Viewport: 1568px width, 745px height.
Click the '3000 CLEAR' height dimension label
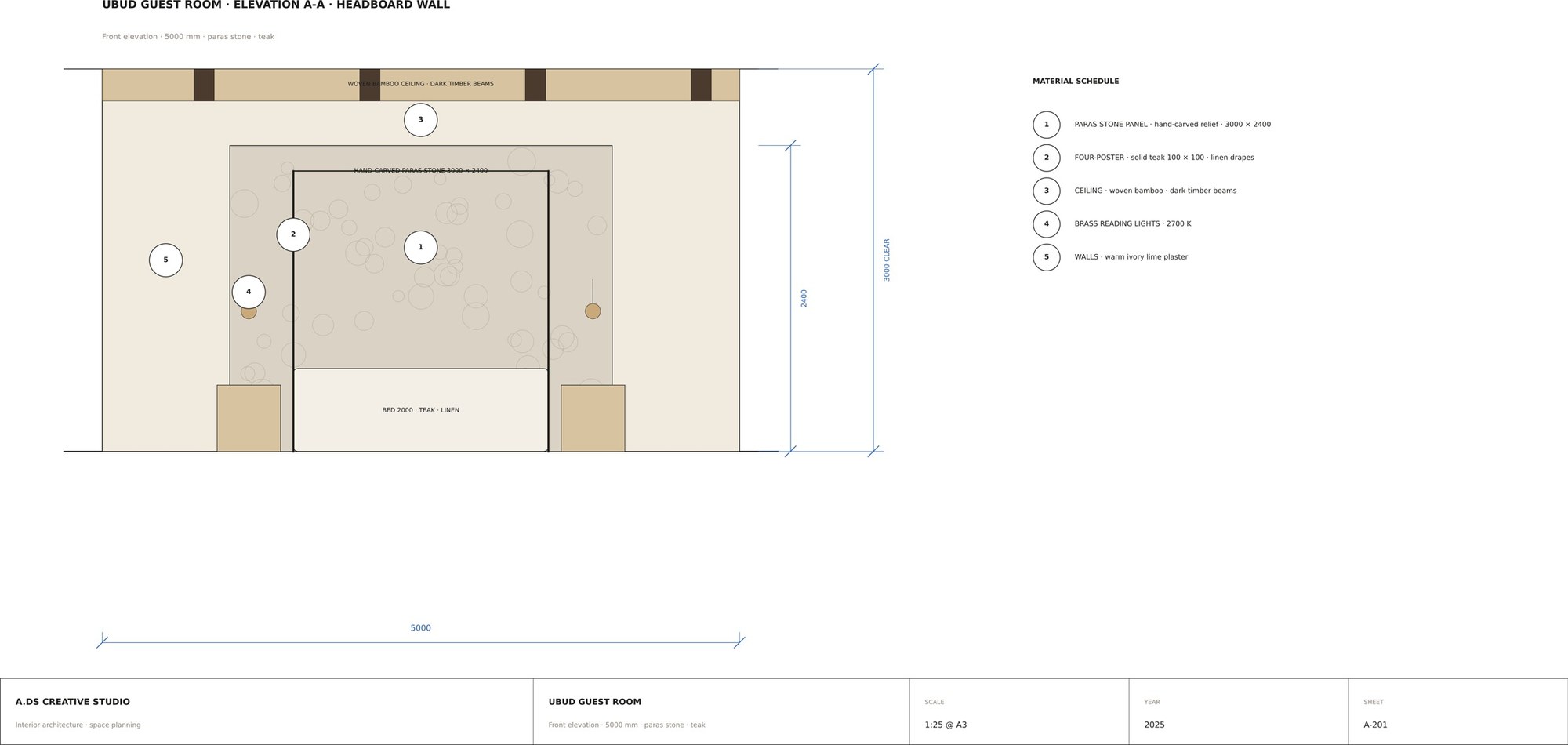click(x=887, y=260)
